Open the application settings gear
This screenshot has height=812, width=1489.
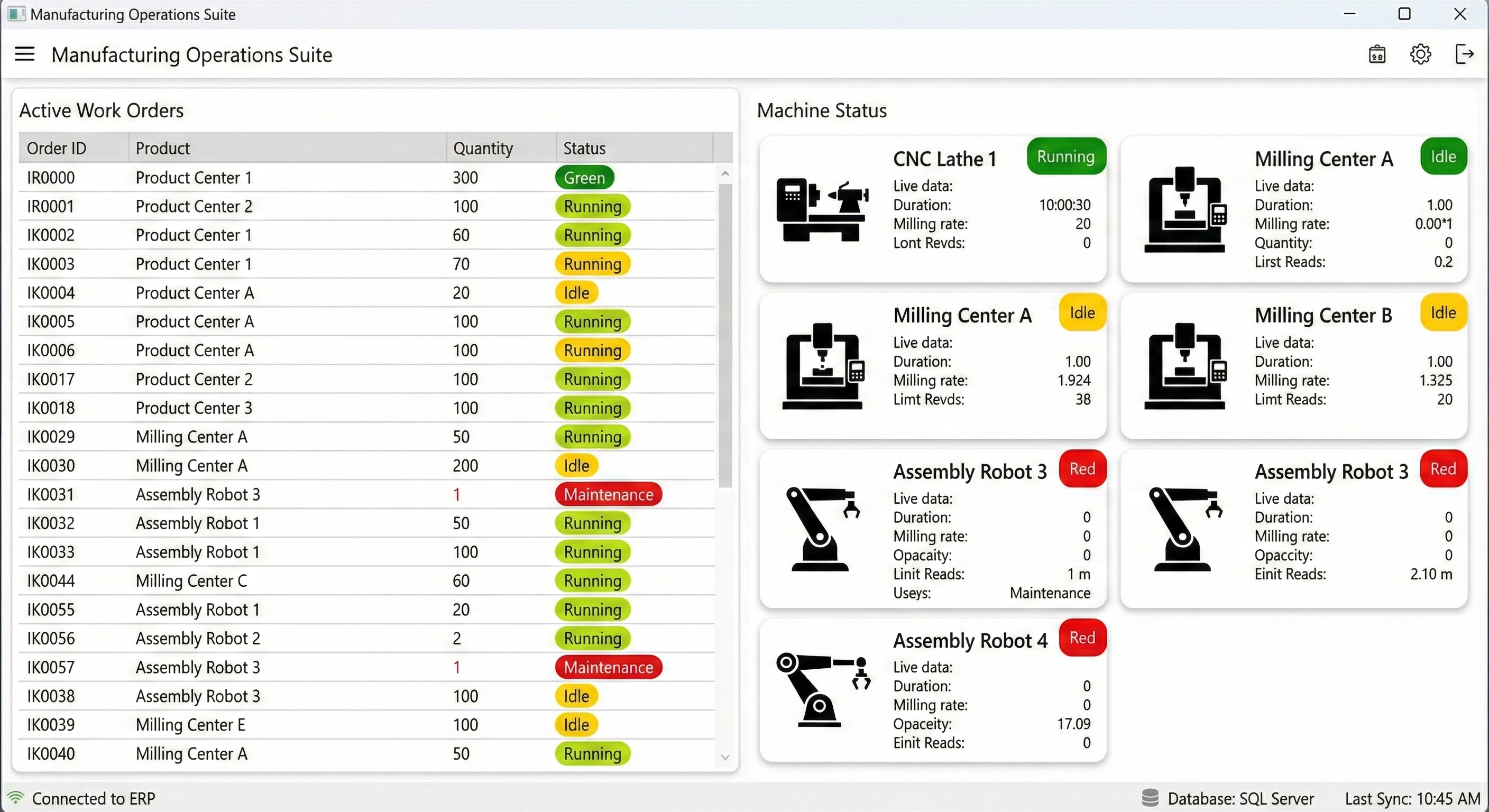1421,54
